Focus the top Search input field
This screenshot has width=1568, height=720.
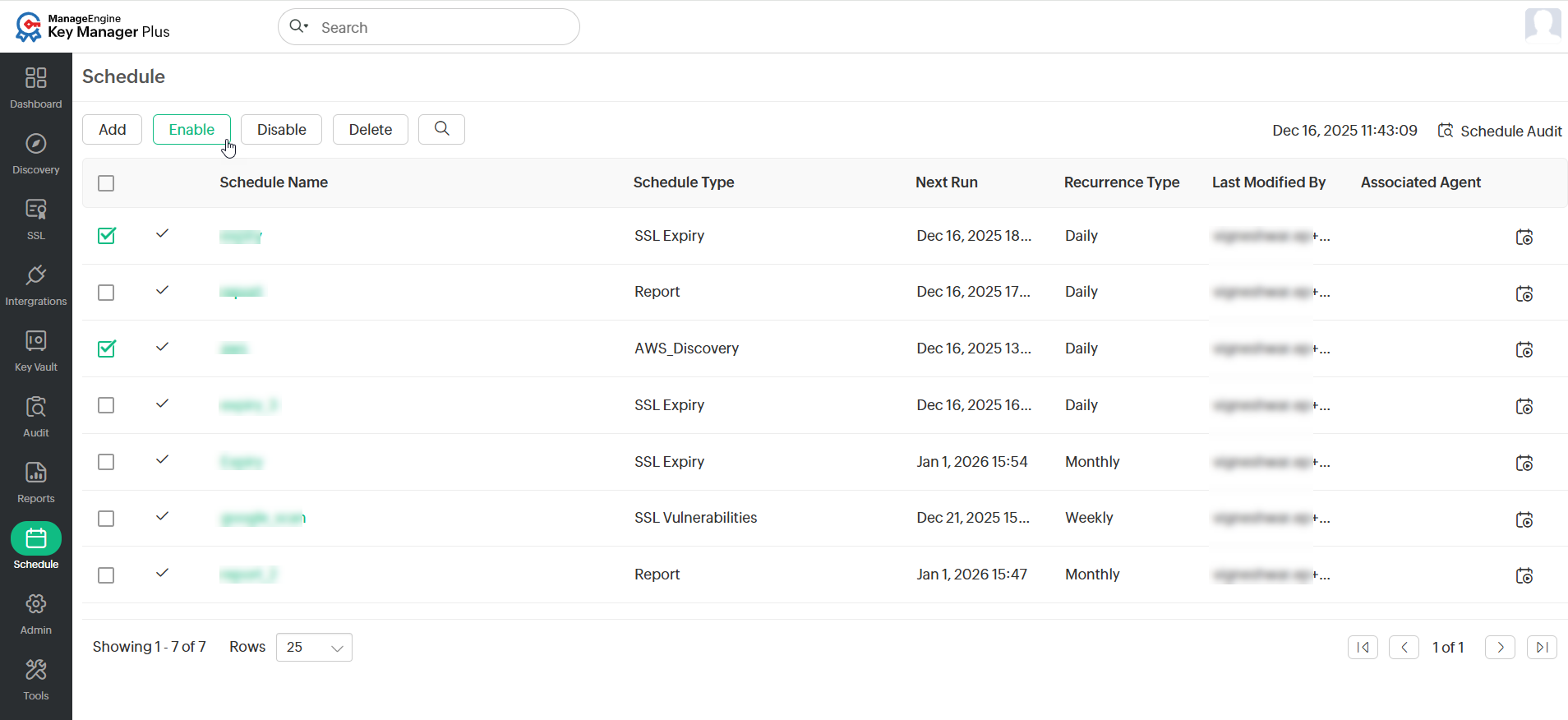pos(429,27)
